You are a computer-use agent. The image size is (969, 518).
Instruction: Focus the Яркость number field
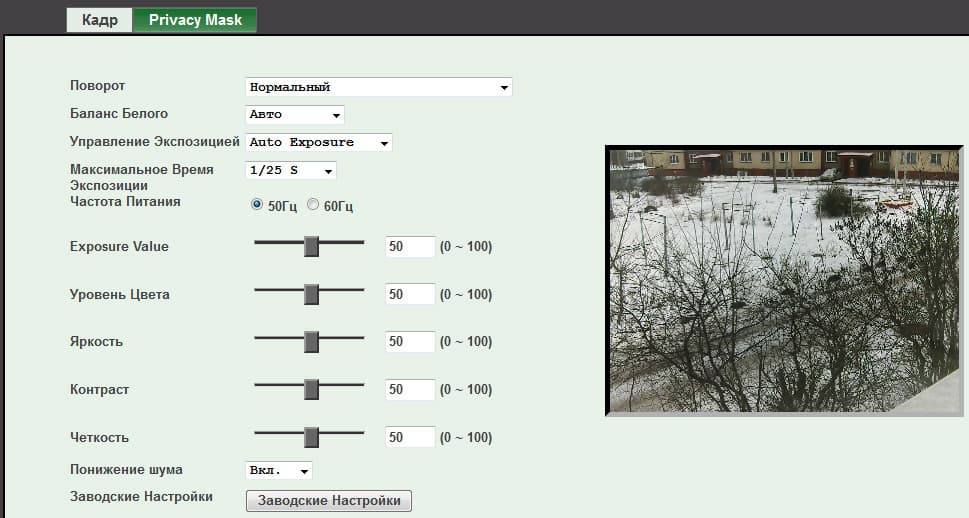click(x=410, y=342)
